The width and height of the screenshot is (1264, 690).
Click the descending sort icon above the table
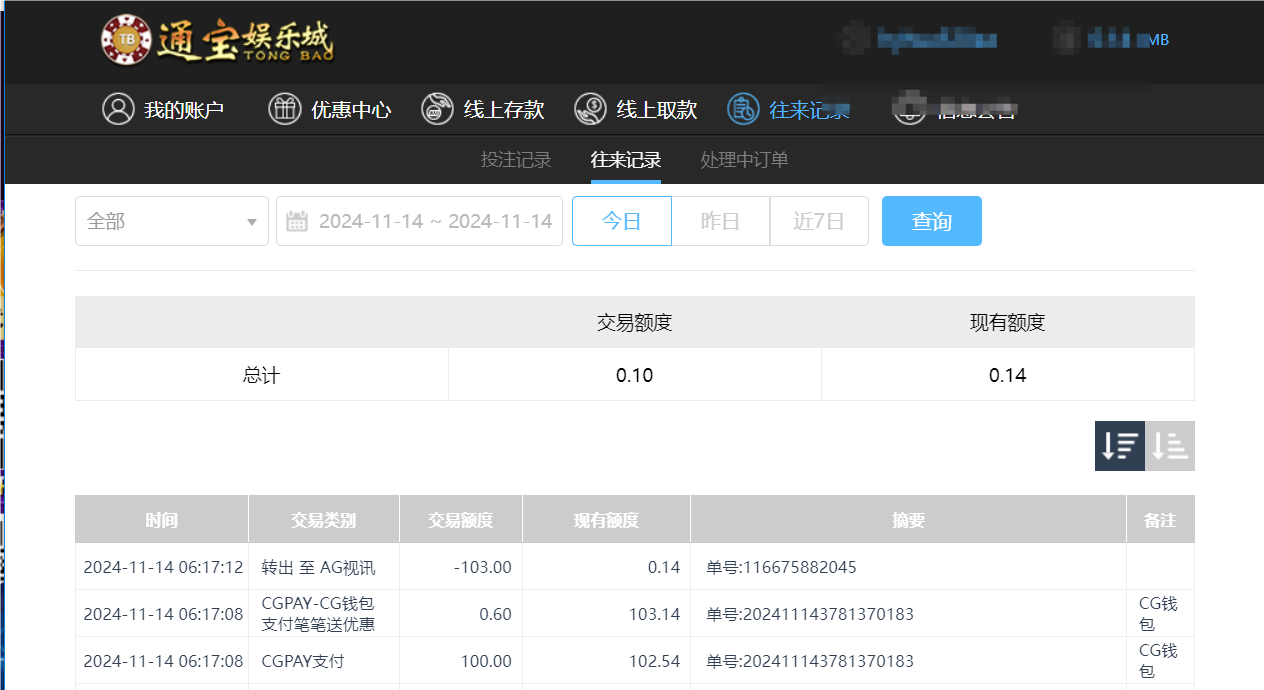click(x=1119, y=445)
